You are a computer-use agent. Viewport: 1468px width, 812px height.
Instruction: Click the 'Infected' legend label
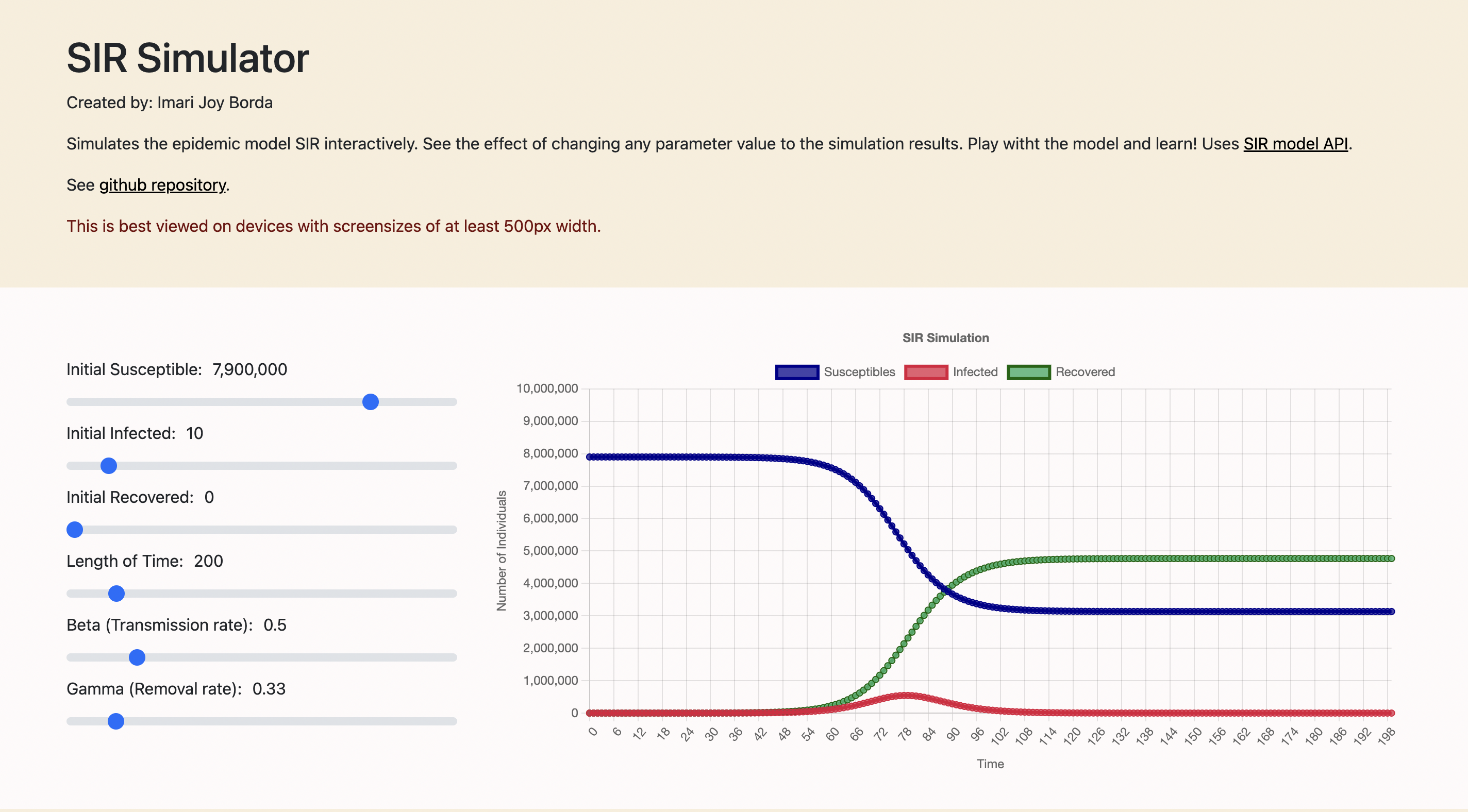coord(975,372)
